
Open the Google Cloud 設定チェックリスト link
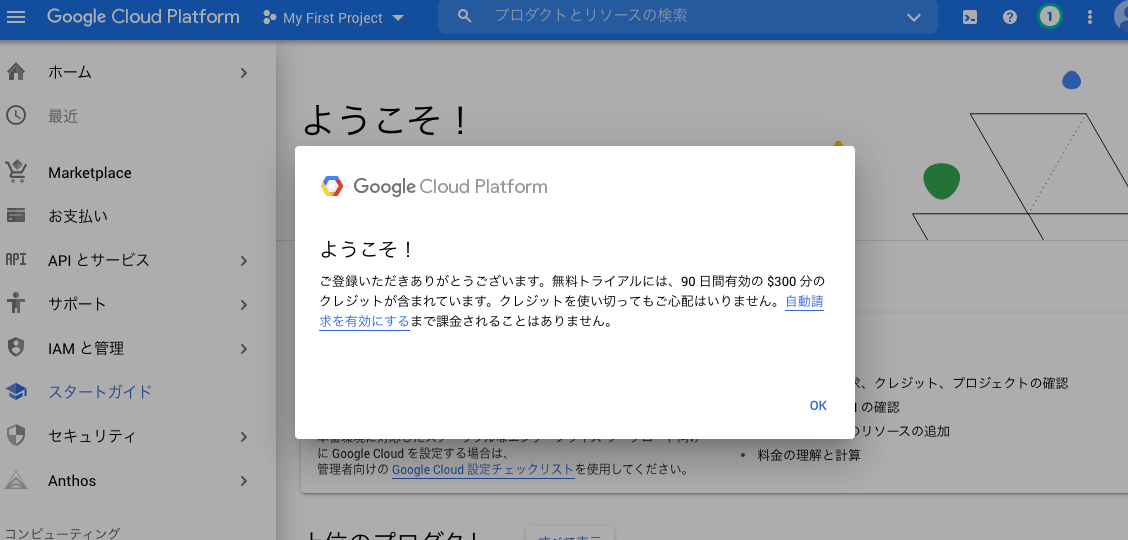483,470
